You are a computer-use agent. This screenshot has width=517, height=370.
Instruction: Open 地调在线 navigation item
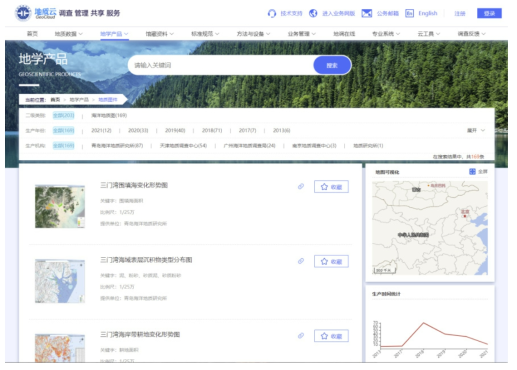pos(344,34)
